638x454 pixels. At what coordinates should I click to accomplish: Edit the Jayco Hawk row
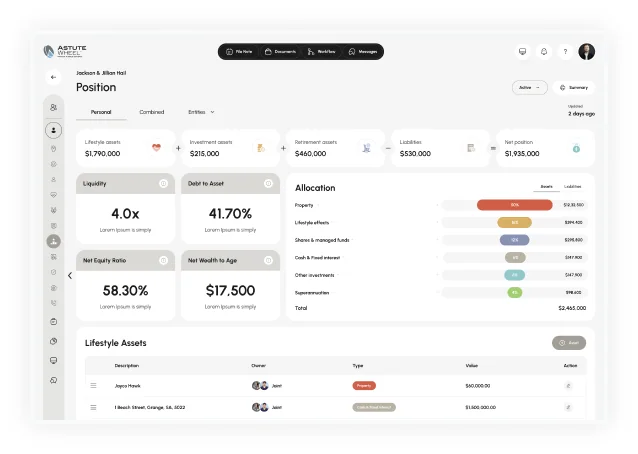[x=568, y=386]
